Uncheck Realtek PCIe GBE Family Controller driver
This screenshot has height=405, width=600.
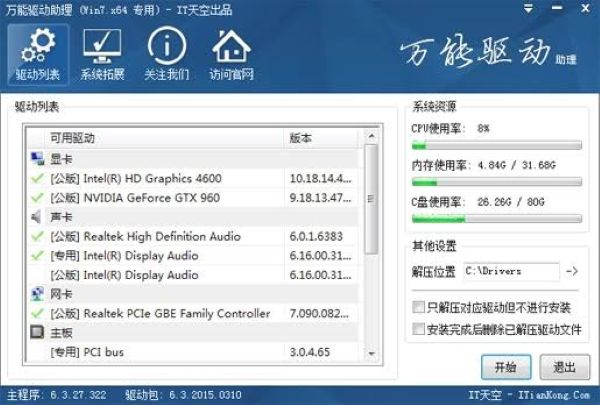38,313
